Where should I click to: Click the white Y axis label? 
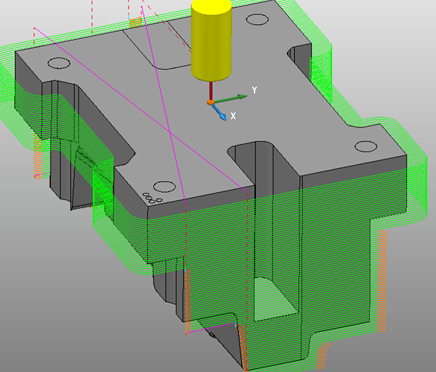coord(254,90)
